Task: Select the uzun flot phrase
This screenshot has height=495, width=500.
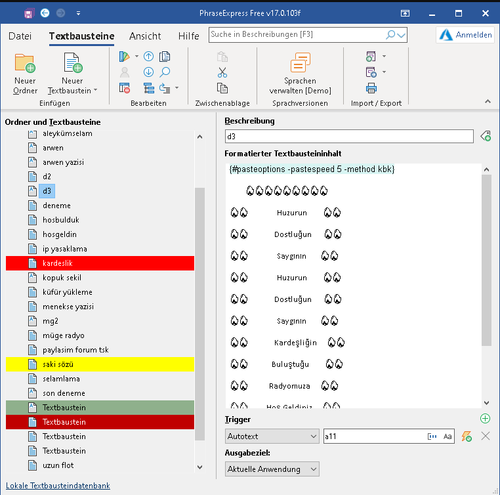Action: tap(58, 465)
